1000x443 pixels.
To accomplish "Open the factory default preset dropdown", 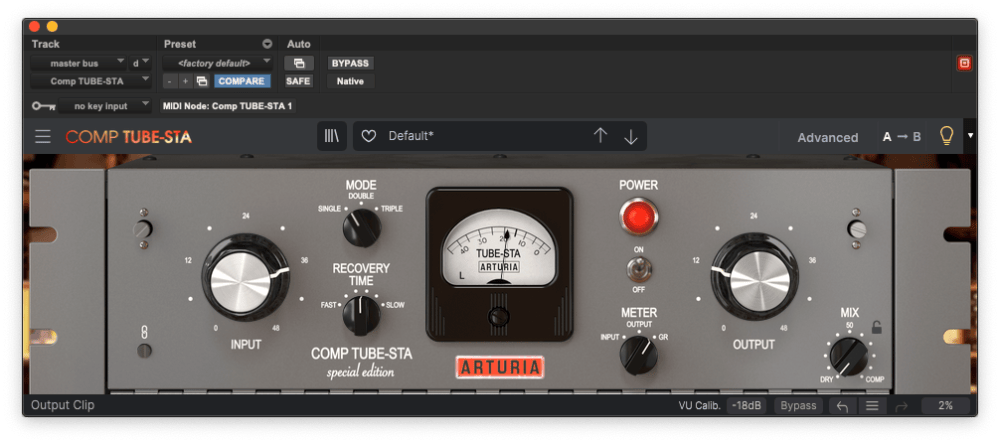I will (x=217, y=63).
